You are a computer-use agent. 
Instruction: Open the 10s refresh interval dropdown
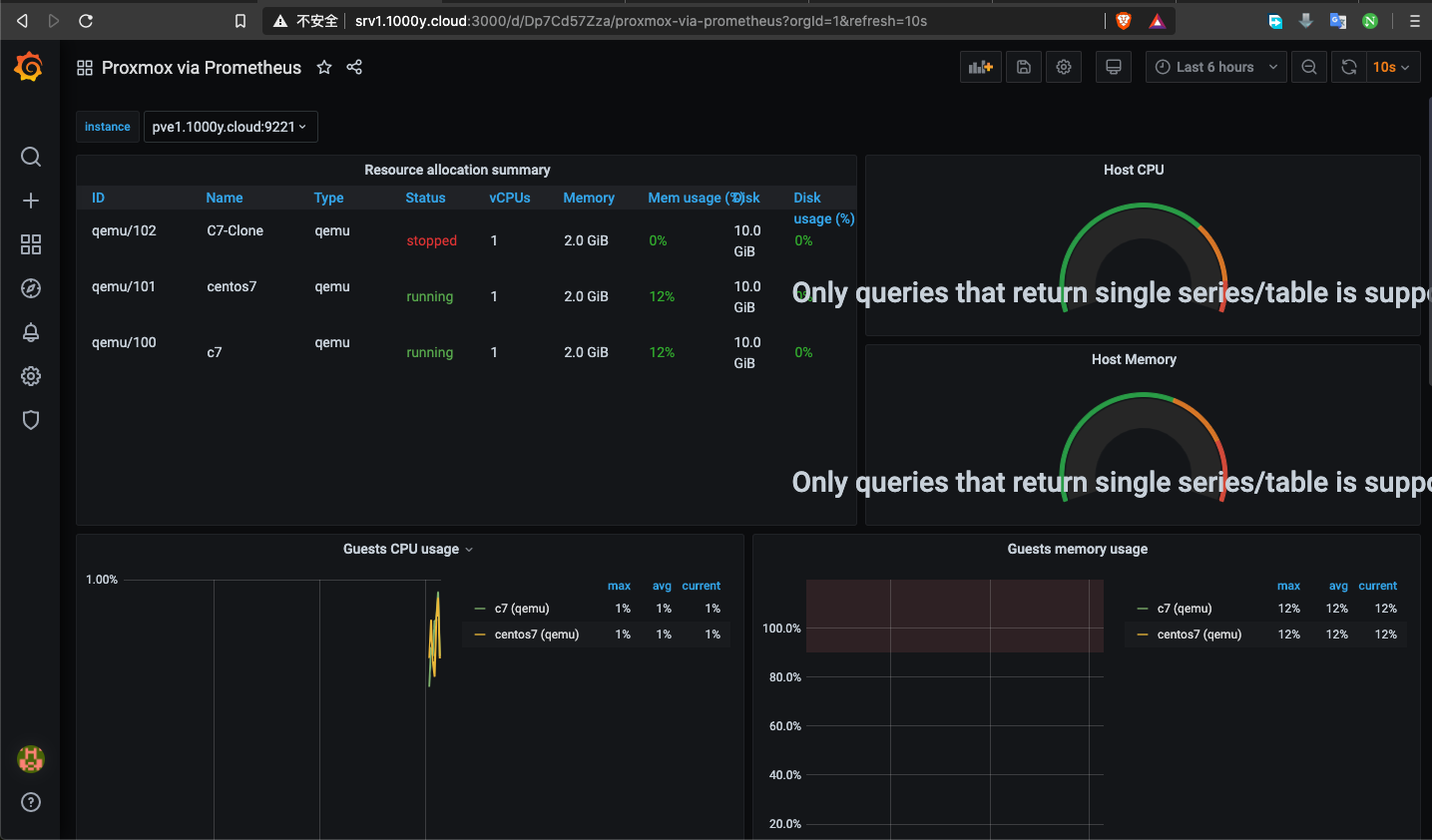tap(1393, 67)
